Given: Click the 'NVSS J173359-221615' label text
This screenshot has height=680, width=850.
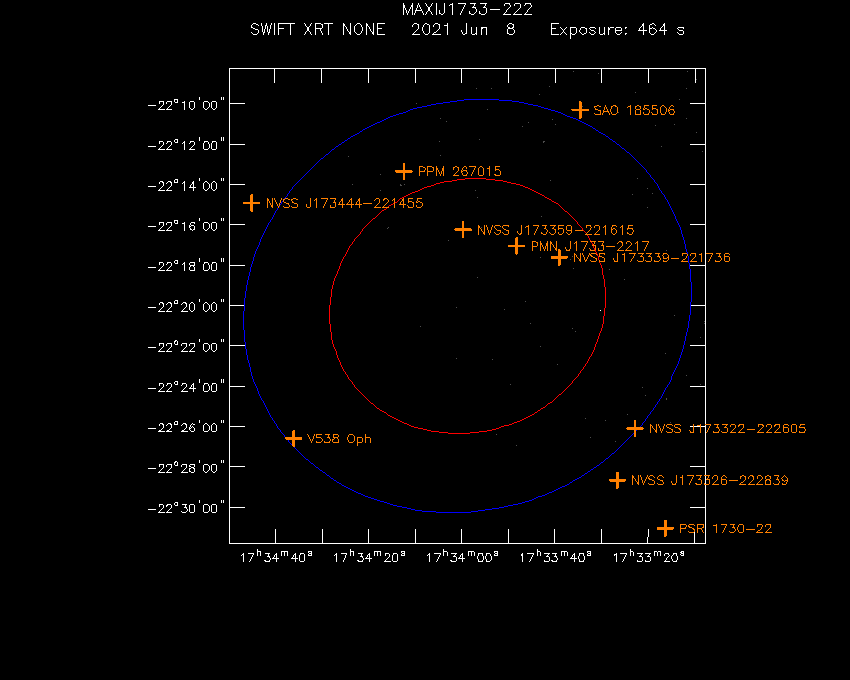Looking at the screenshot, I should coord(556,230).
